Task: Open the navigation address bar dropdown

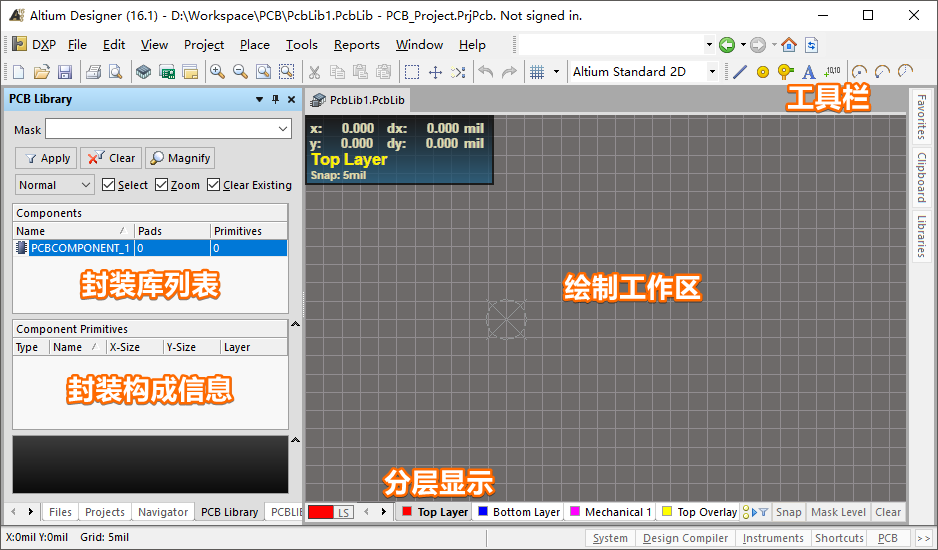Action: coord(709,44)
